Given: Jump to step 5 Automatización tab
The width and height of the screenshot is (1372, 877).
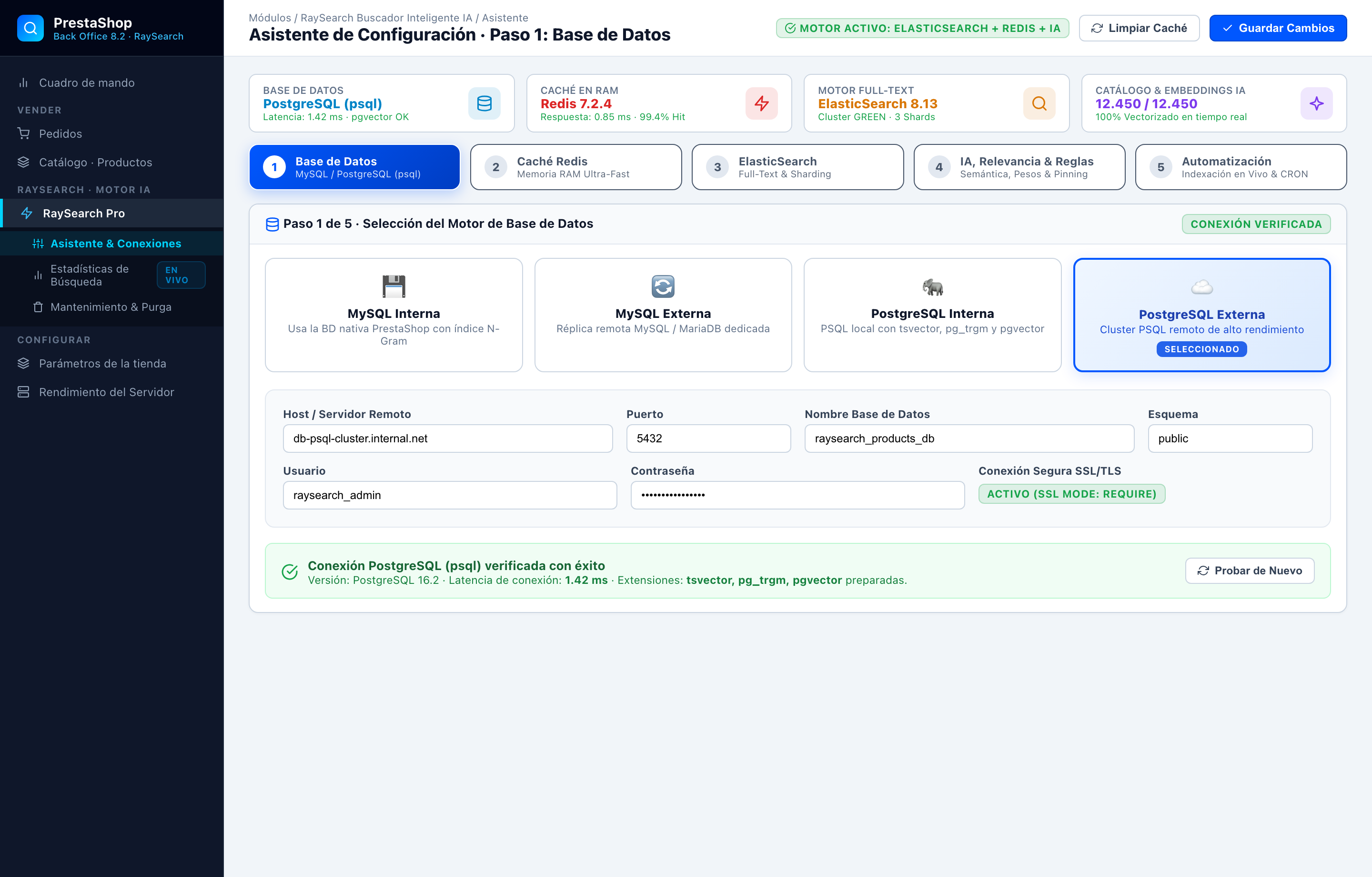Looking at the screenshot, I should (1241, 167).
